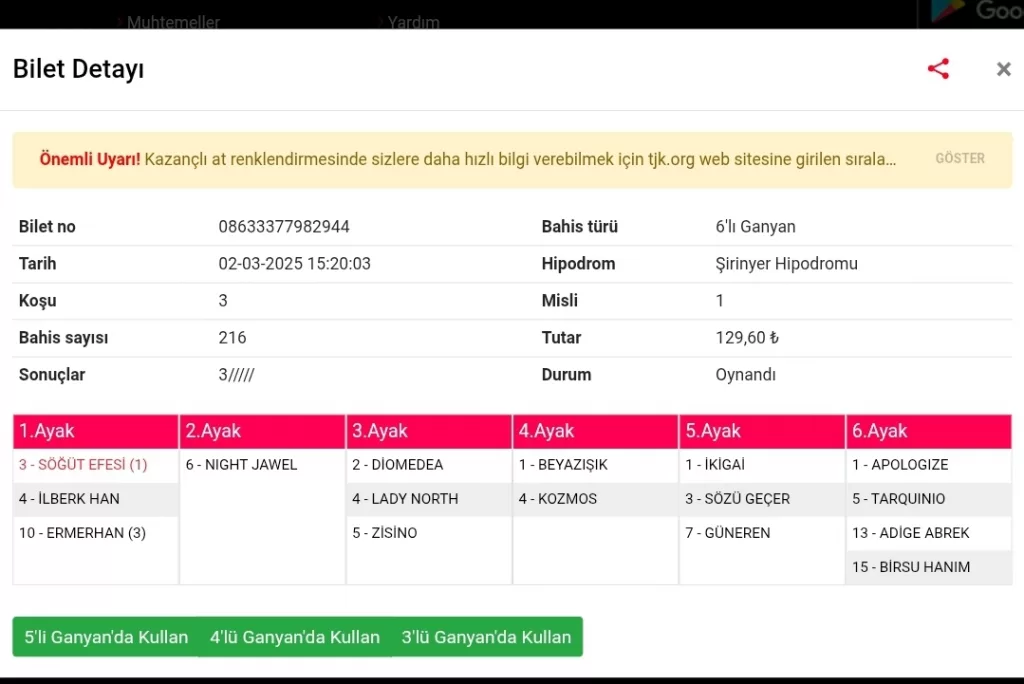Click horse entry BİRSU HANIM
This screenshot has width=1024, height=684.
point(910,567)
